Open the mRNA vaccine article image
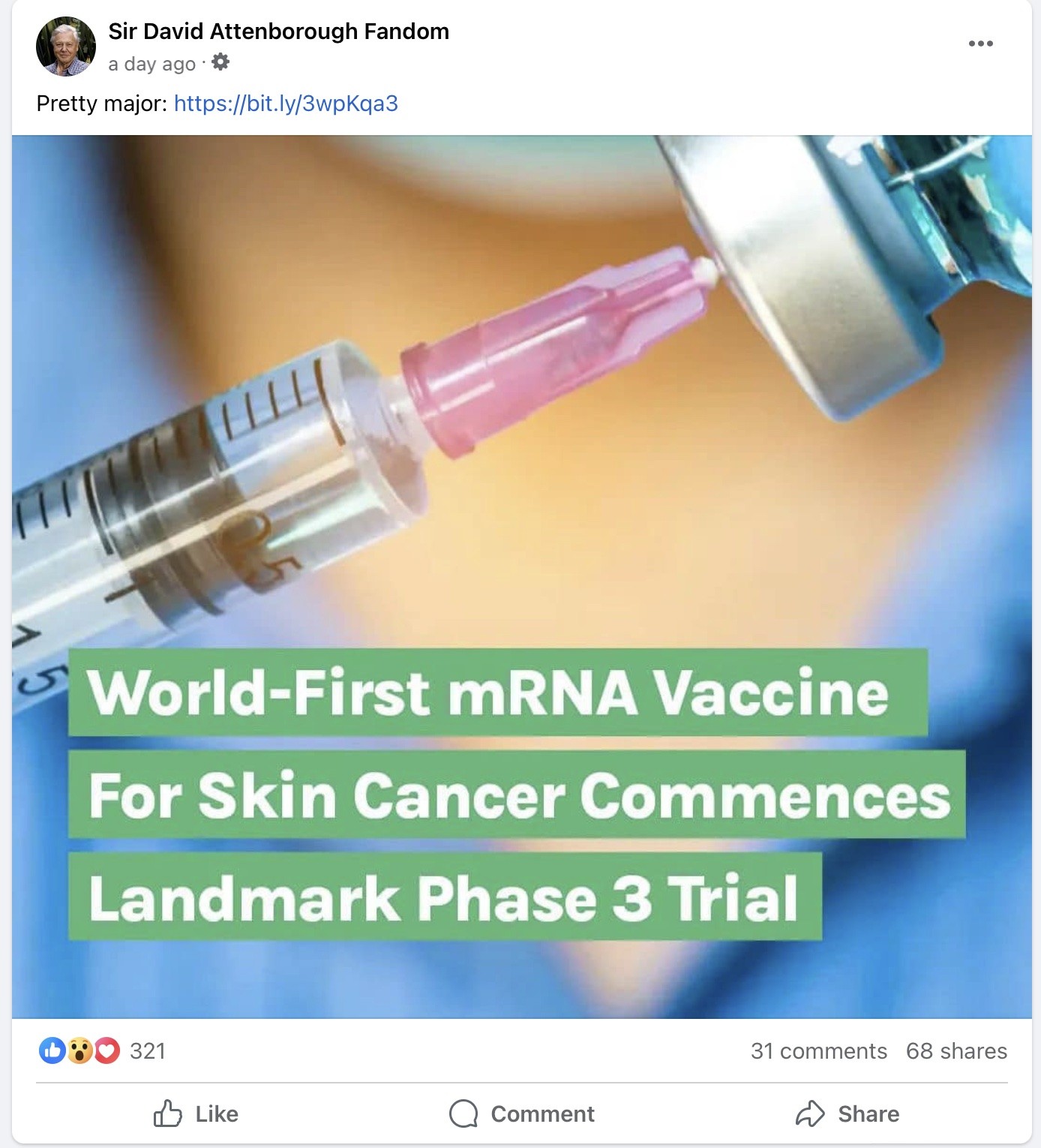The width and height of the screenshot is (1041, 1148). pos(522,576)
